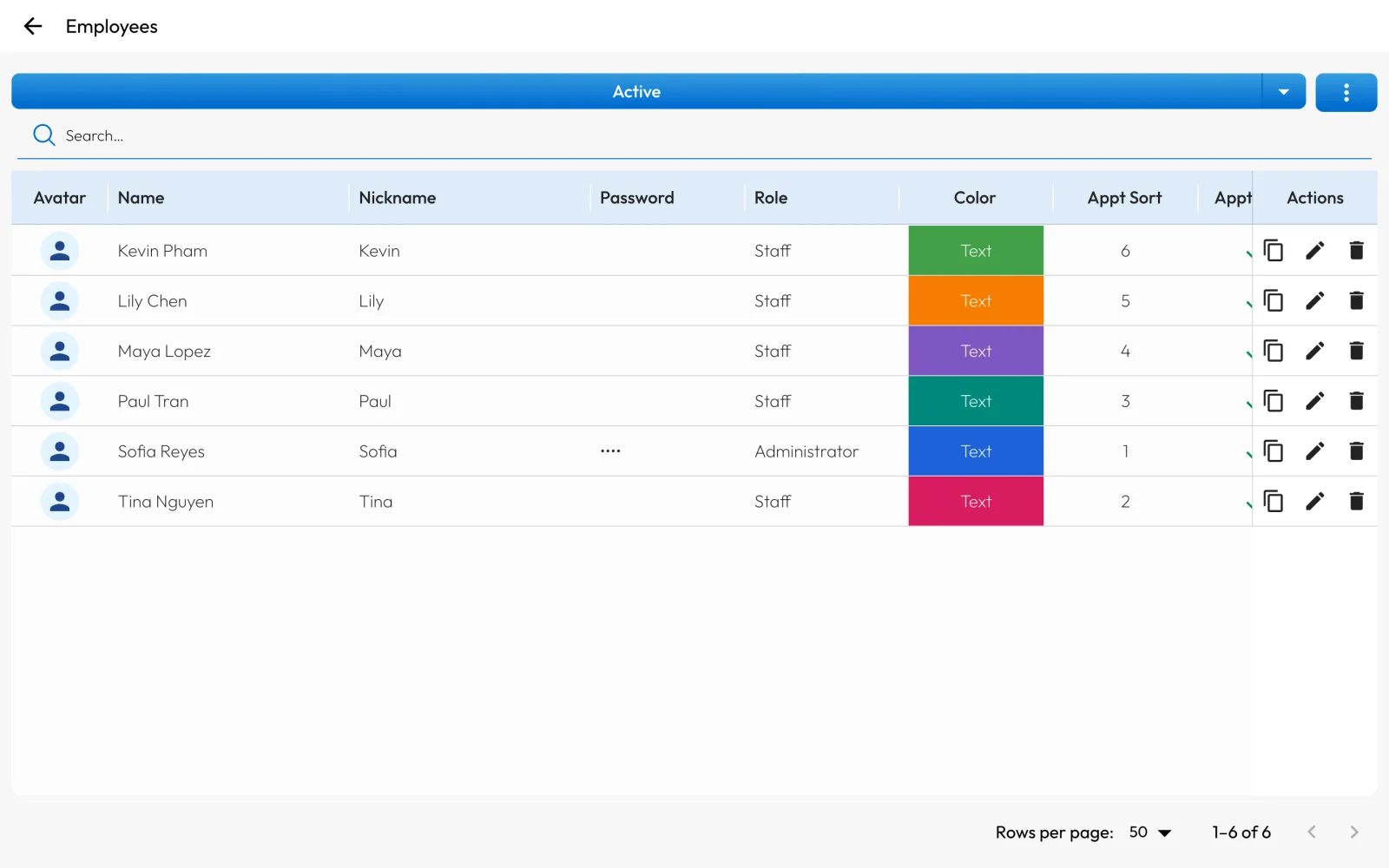Screen dimensions: 1389x868
Task: Edit Paul Tran using the pencil
Action: 1315,401
